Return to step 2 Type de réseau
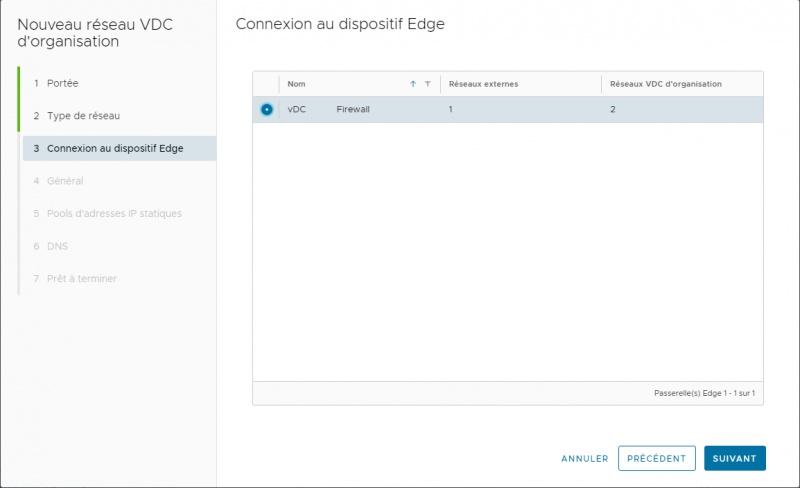The width and height of the screenshot is (800, 488). click(x=77, y=116)
